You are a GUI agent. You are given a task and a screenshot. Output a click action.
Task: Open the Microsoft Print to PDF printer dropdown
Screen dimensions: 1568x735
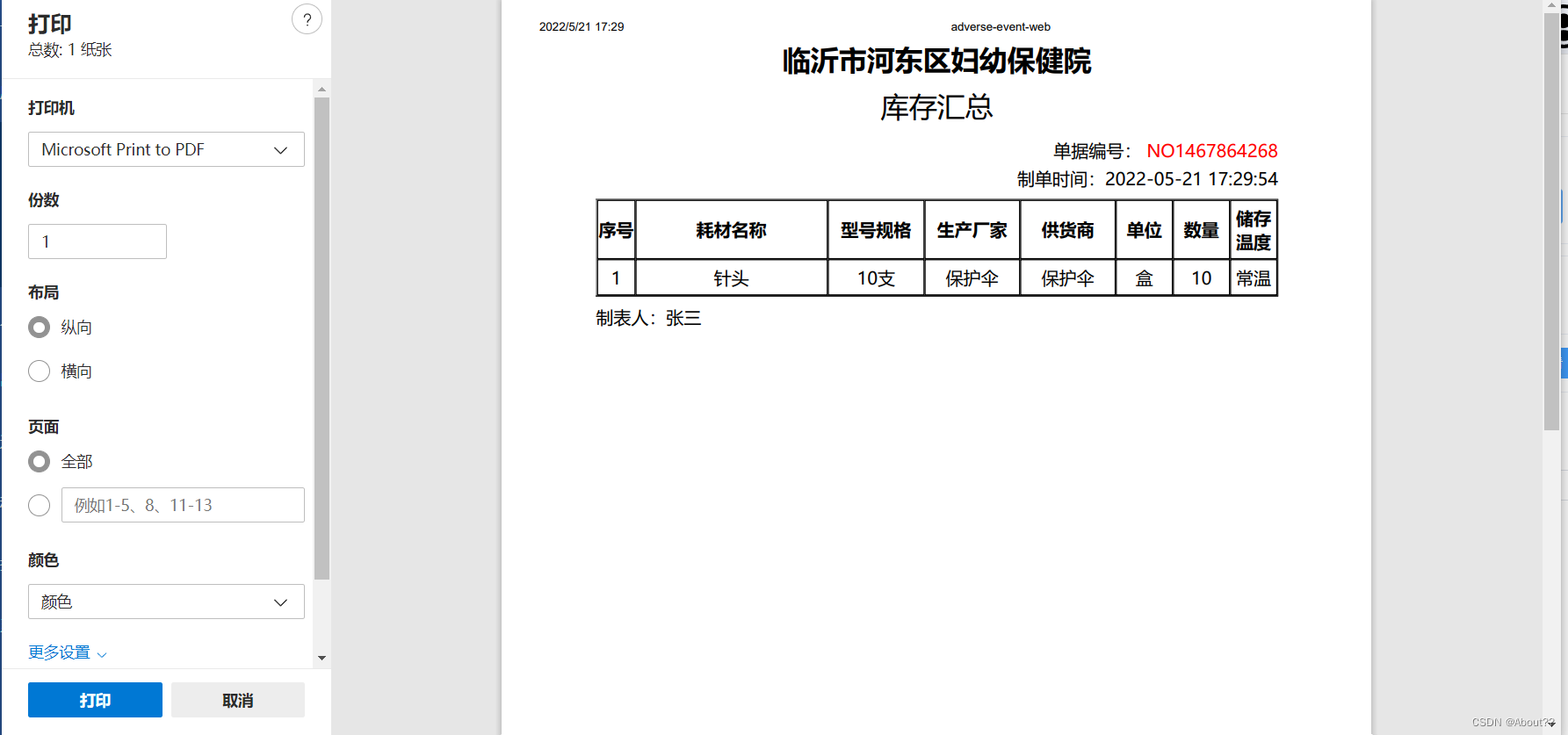click(166, 149)
